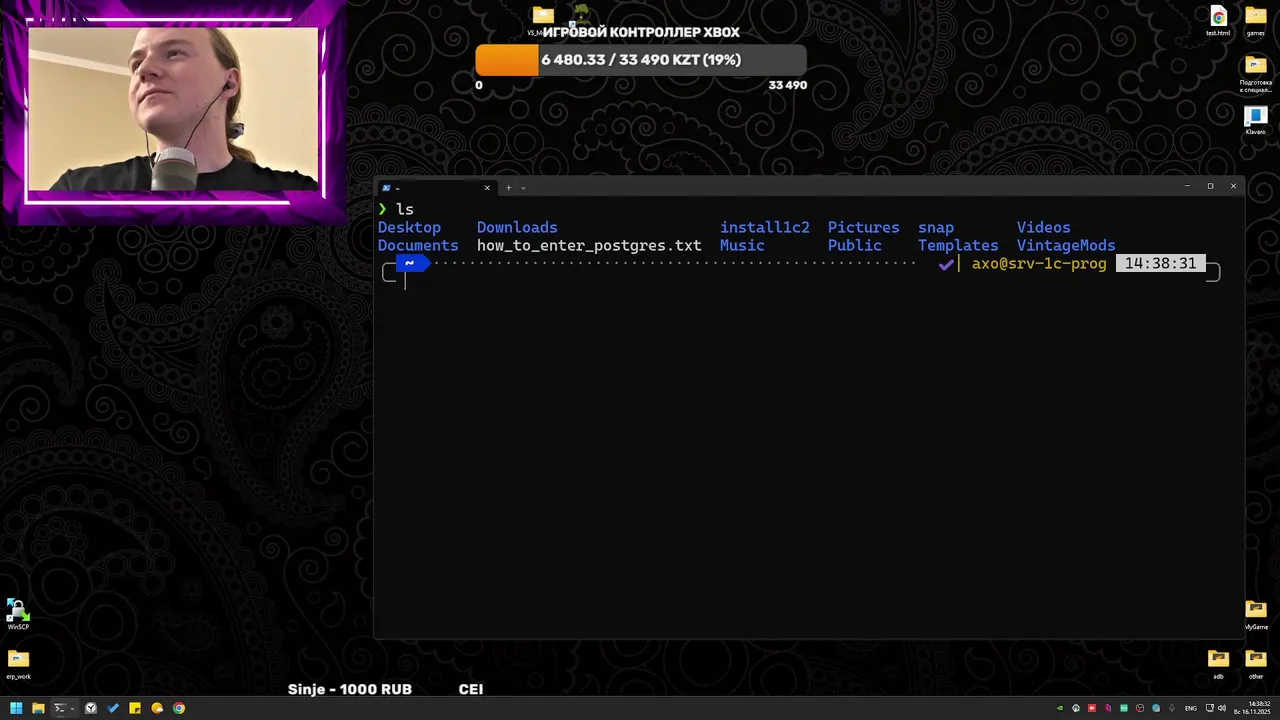Open the volume speaker tray icon
Screen dimensions: 1280x720
point(1222,708)
